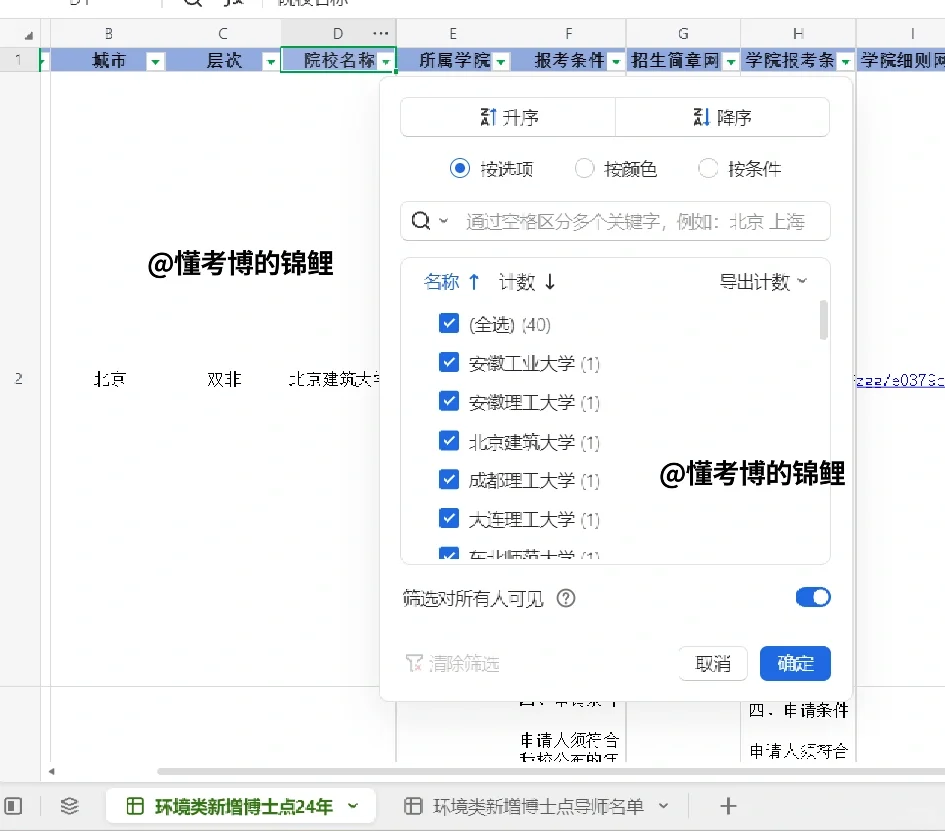Select the 按选项 radio option
This screenshot has height=831, width=945.
click(x=460, y=168)
